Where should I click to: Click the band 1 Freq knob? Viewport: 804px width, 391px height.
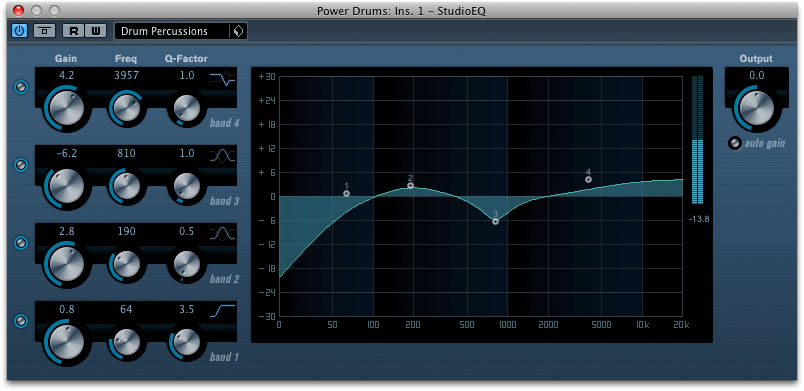[126, 341]
